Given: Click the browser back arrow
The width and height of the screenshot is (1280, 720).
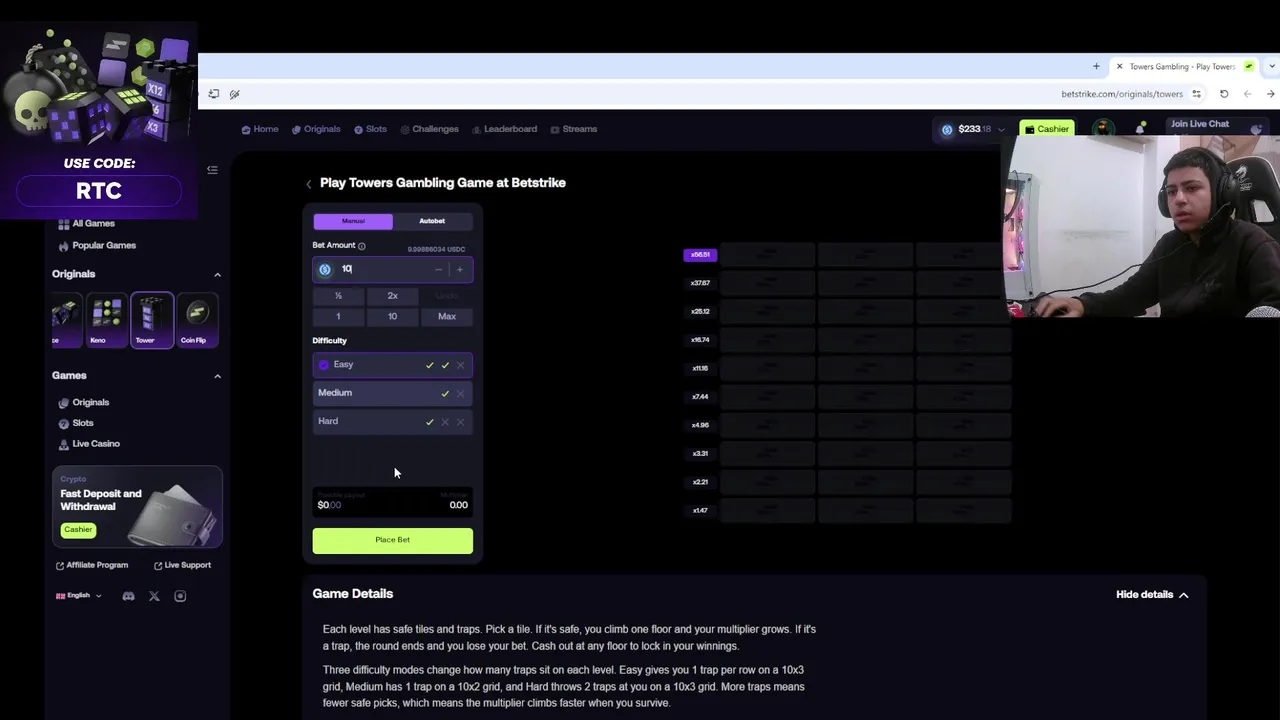Looking at the screenshot, I should (x=1247, y=94).
